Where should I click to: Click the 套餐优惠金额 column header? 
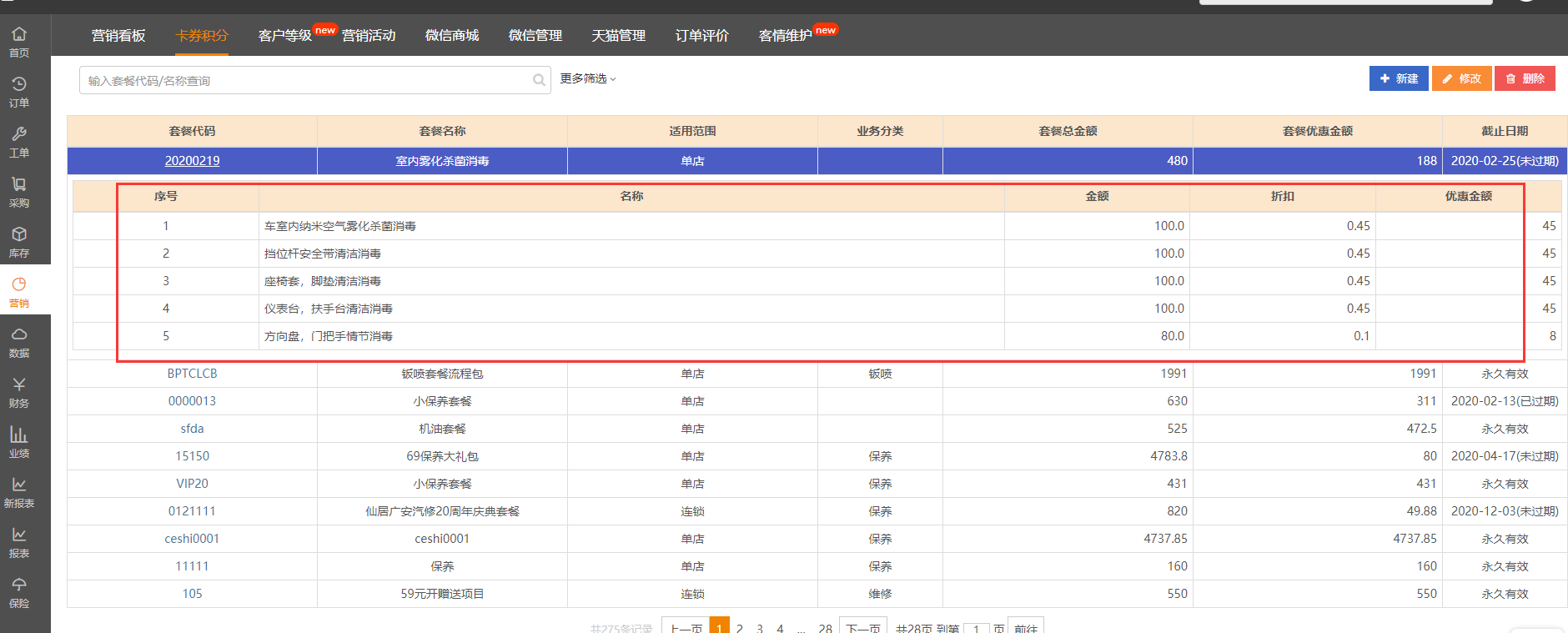(x=1318, y=131)
